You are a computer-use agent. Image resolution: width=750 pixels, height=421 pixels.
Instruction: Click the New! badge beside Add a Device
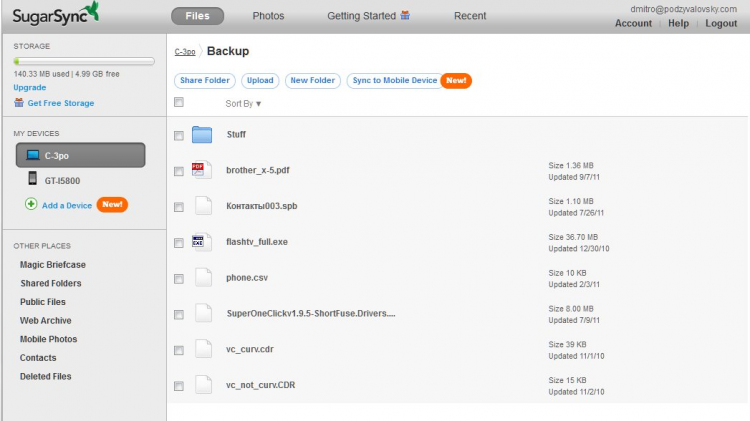tap(112, 204)
